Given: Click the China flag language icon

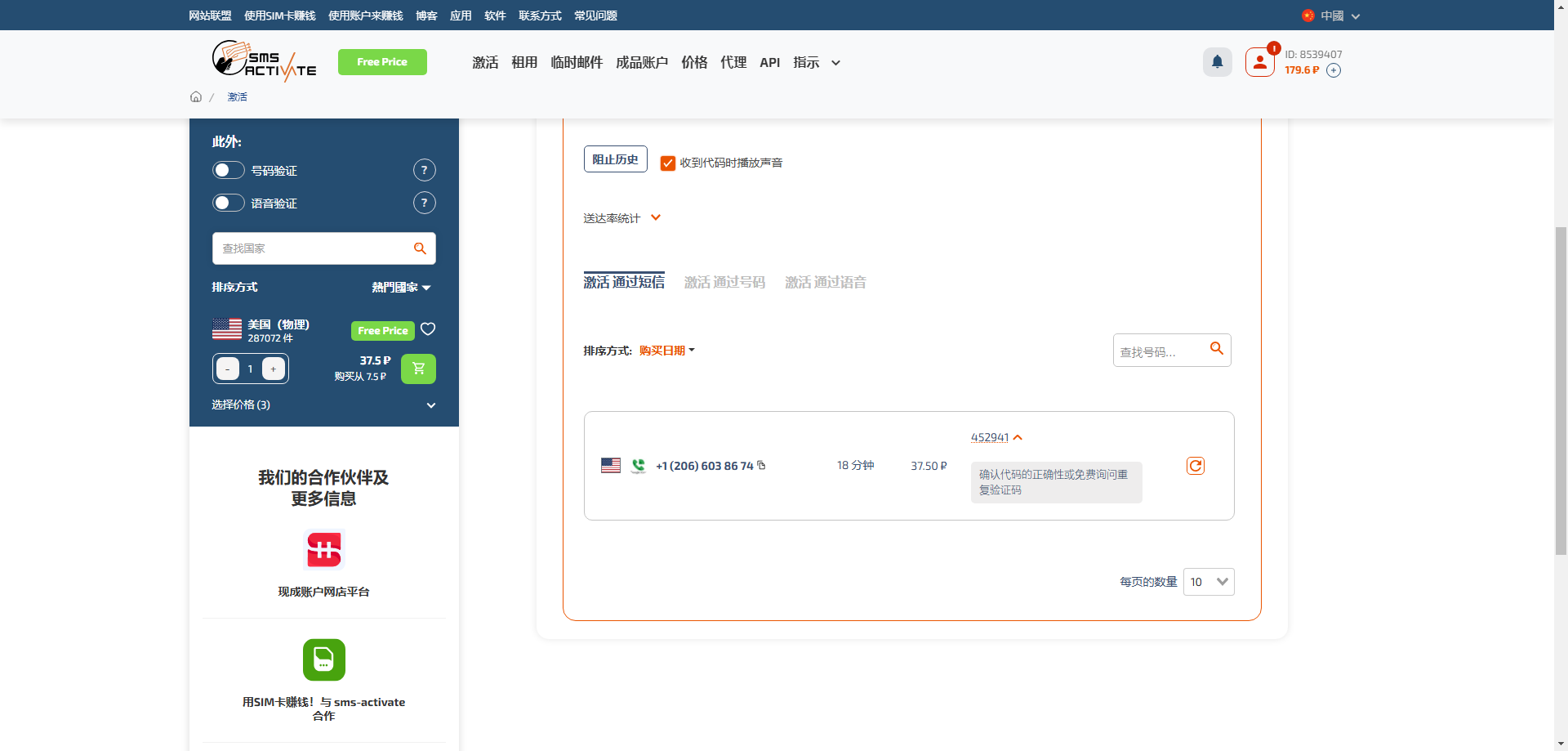Looking at the screenshot, I should coord(1307,16).
